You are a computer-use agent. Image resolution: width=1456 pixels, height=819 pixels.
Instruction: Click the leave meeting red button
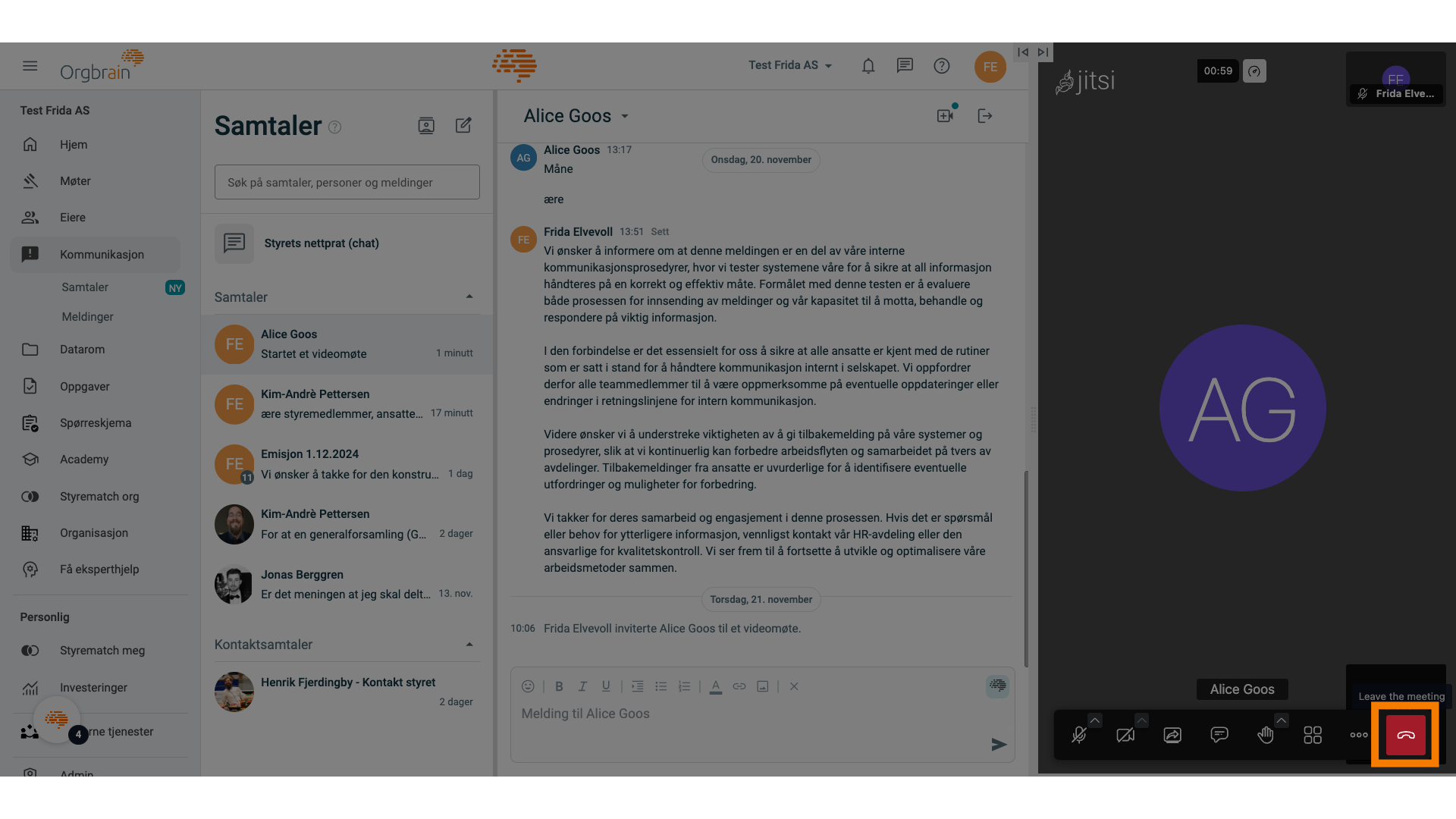click(x=1405, y=734)
